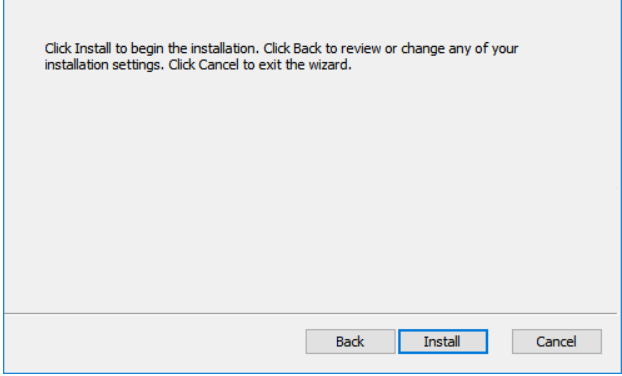Click the word "your" ending the first line
The width and height of the screenshot is (622, 376).
(505, 49)
